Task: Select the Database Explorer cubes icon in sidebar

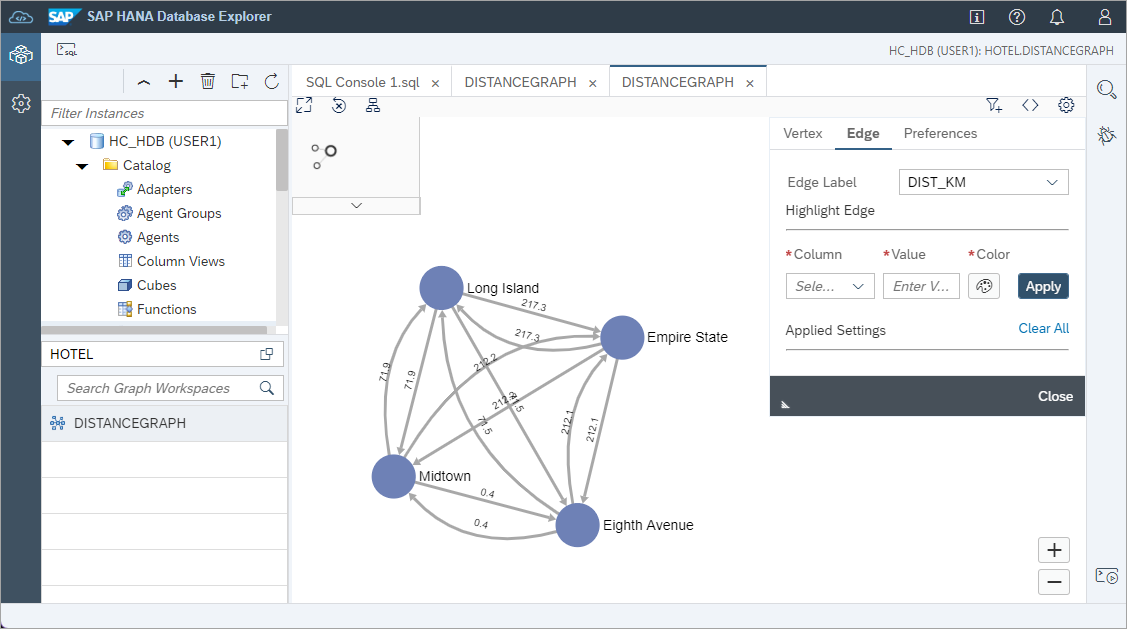Action: [x=21, y=55]
